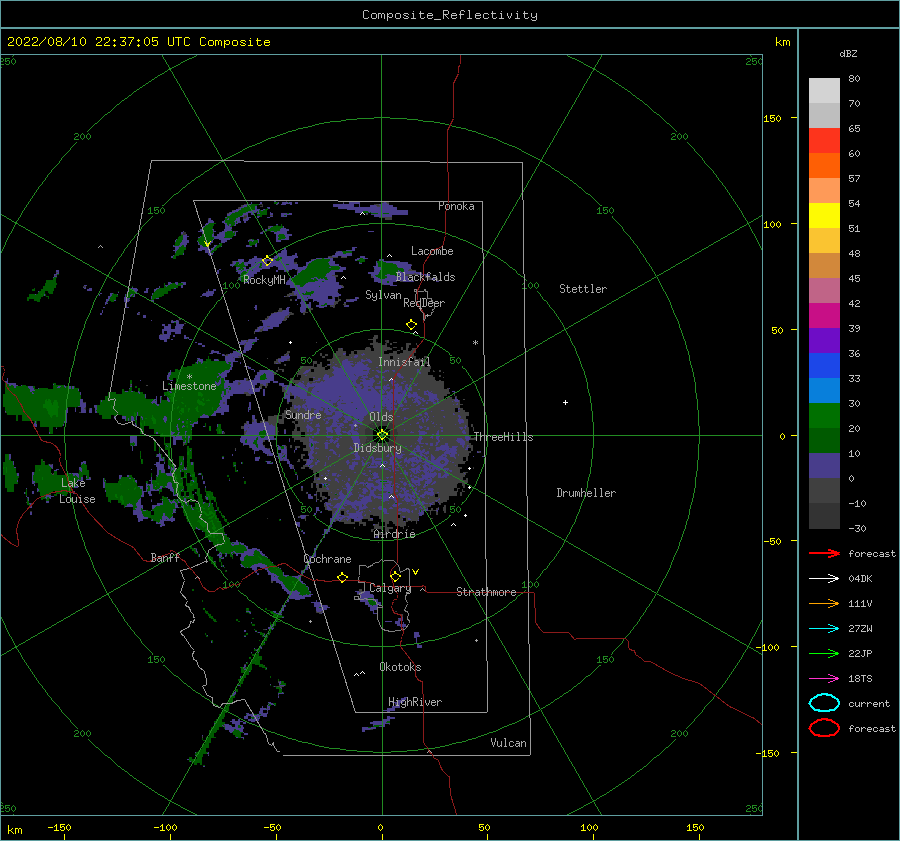Click yellow diamond marker above Calgary label
The height and width of the screenshot is (841, 900).
click(x=395, y=576)
